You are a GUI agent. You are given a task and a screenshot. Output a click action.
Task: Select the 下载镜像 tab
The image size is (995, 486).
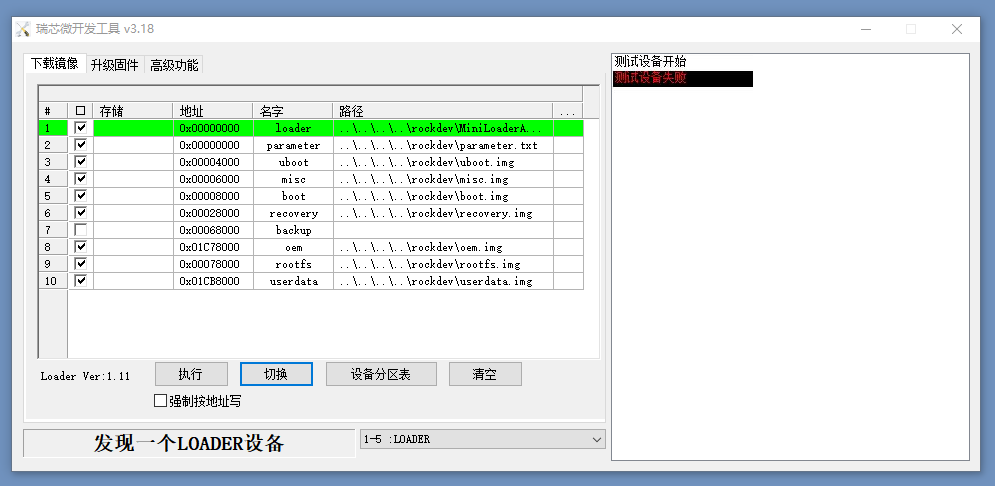tap(55, 63)
